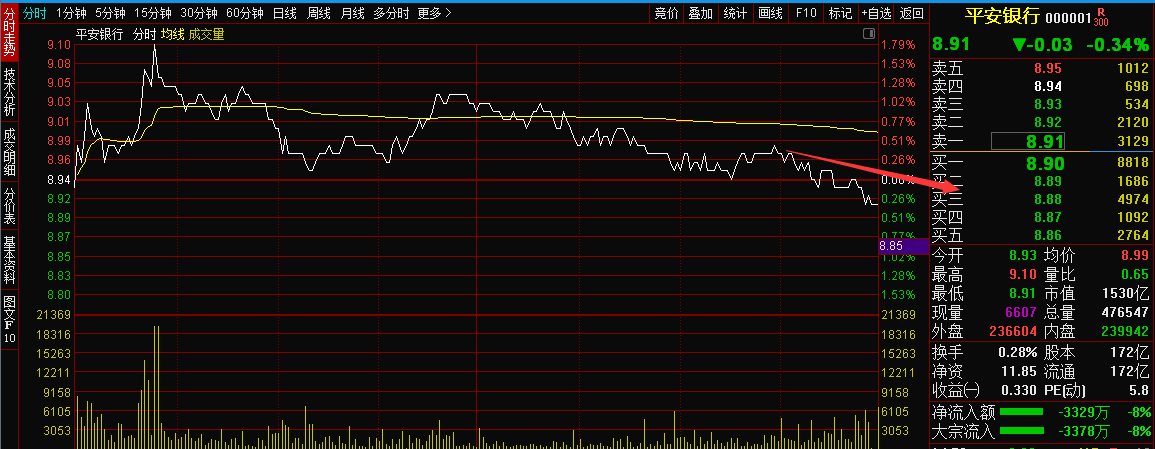Click the 最高 value 9.10
This screenshot has height=449, width=1155.
[x=1023, y=275]
